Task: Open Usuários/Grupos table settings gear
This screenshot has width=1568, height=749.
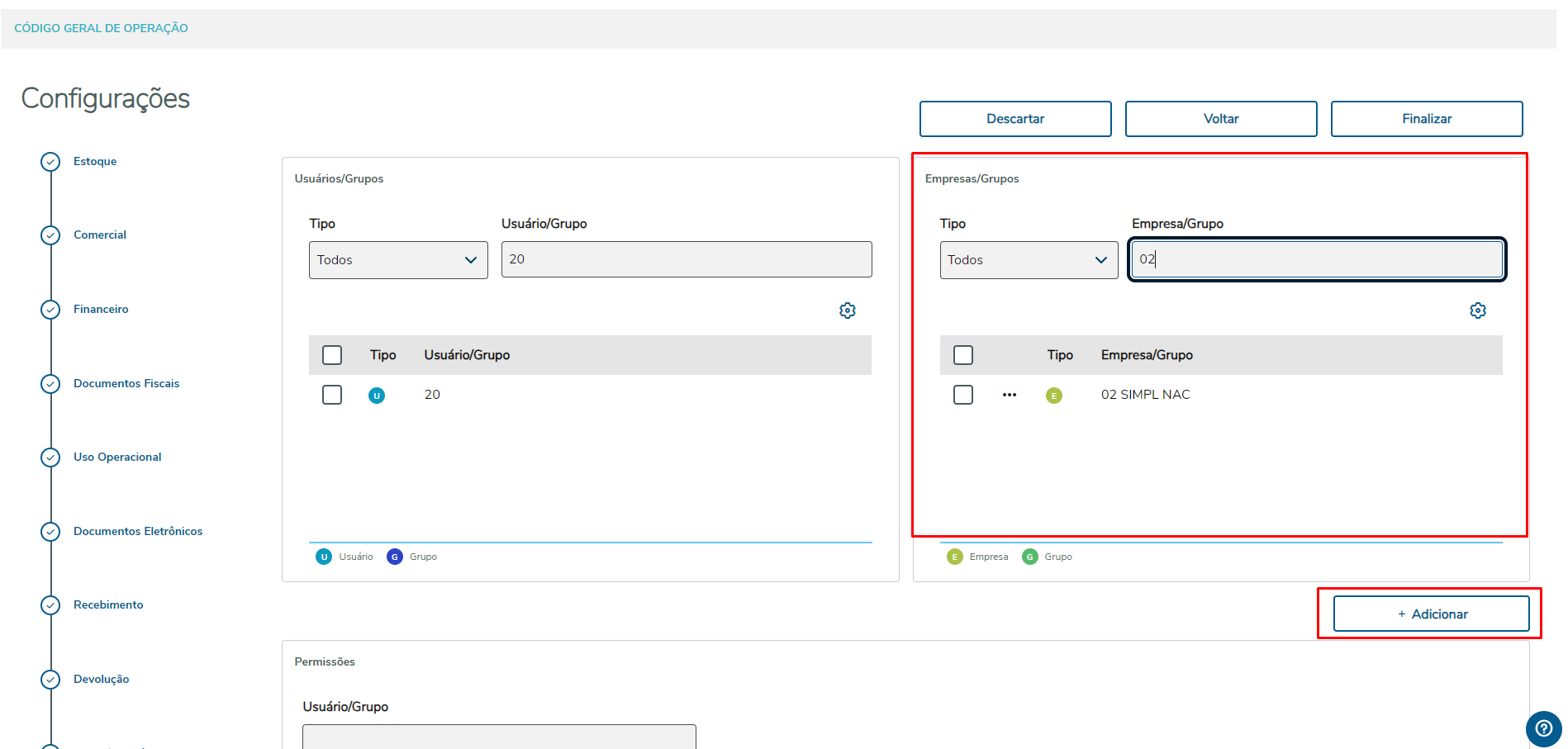Action: [847, 311]
